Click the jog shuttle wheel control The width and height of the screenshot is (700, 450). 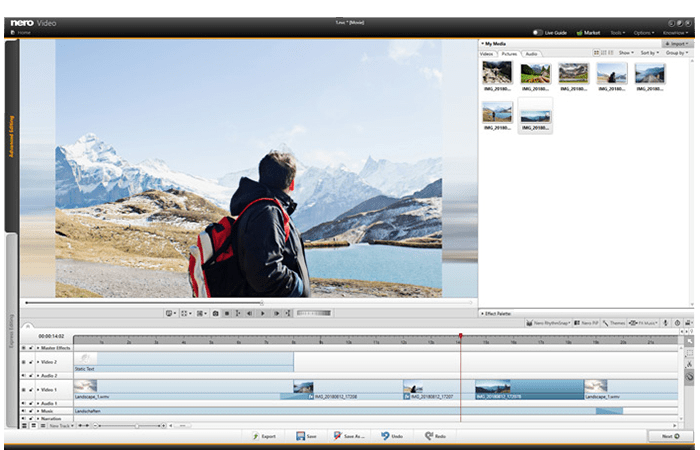314,313
